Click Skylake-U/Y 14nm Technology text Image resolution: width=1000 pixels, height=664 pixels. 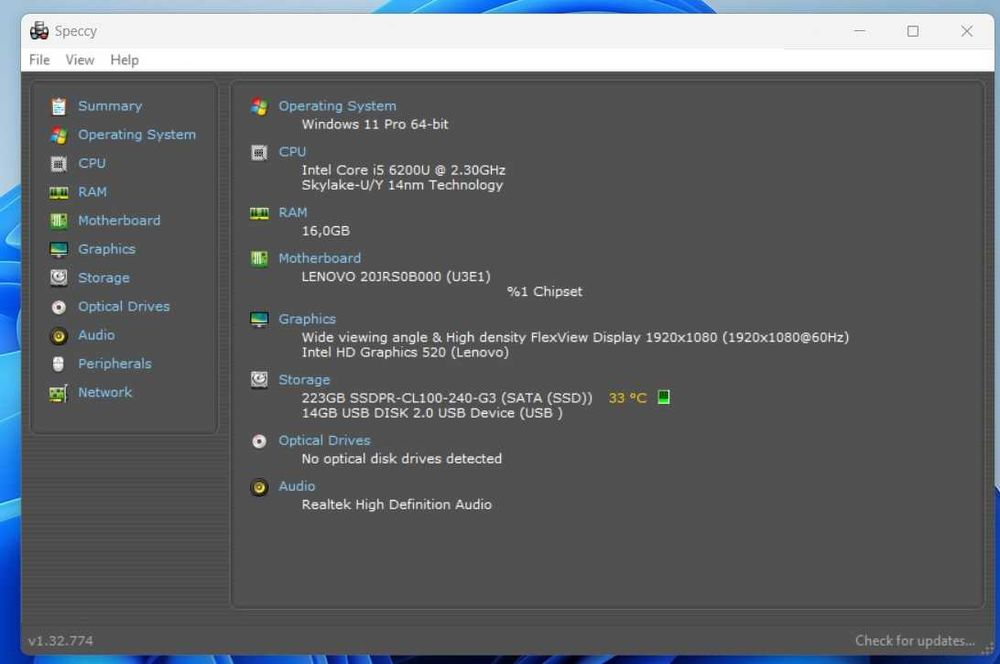pyautogui.click(x=402, y=185)
